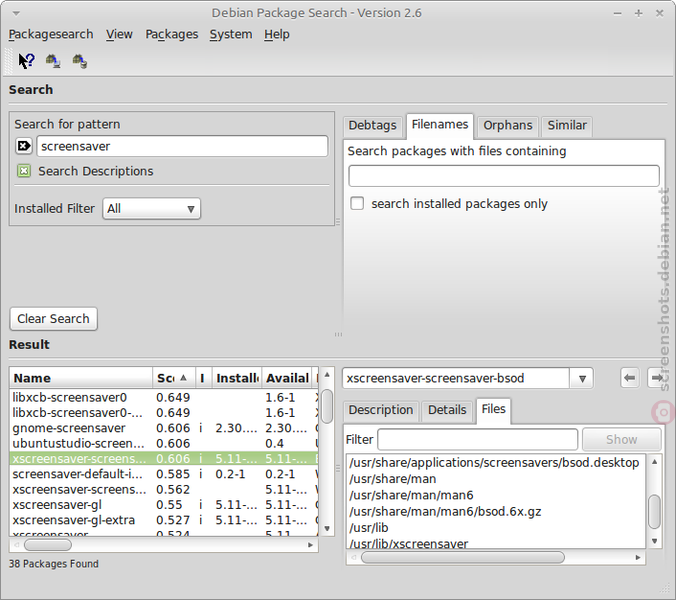This screenshot has width=676, height=600.
Task: Open the Help menu
Action: coord(277,34)
